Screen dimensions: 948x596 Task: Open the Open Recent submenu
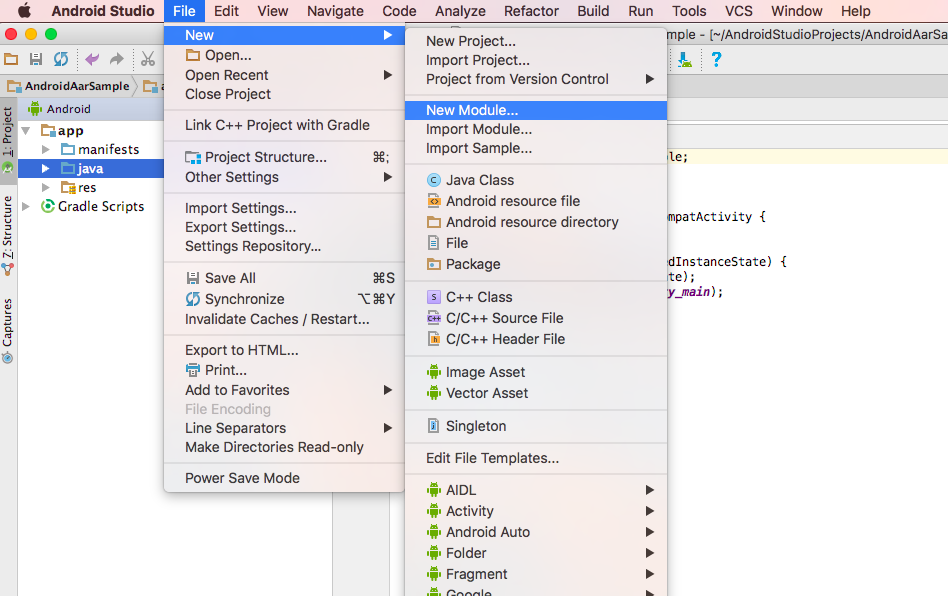(284, 75)
